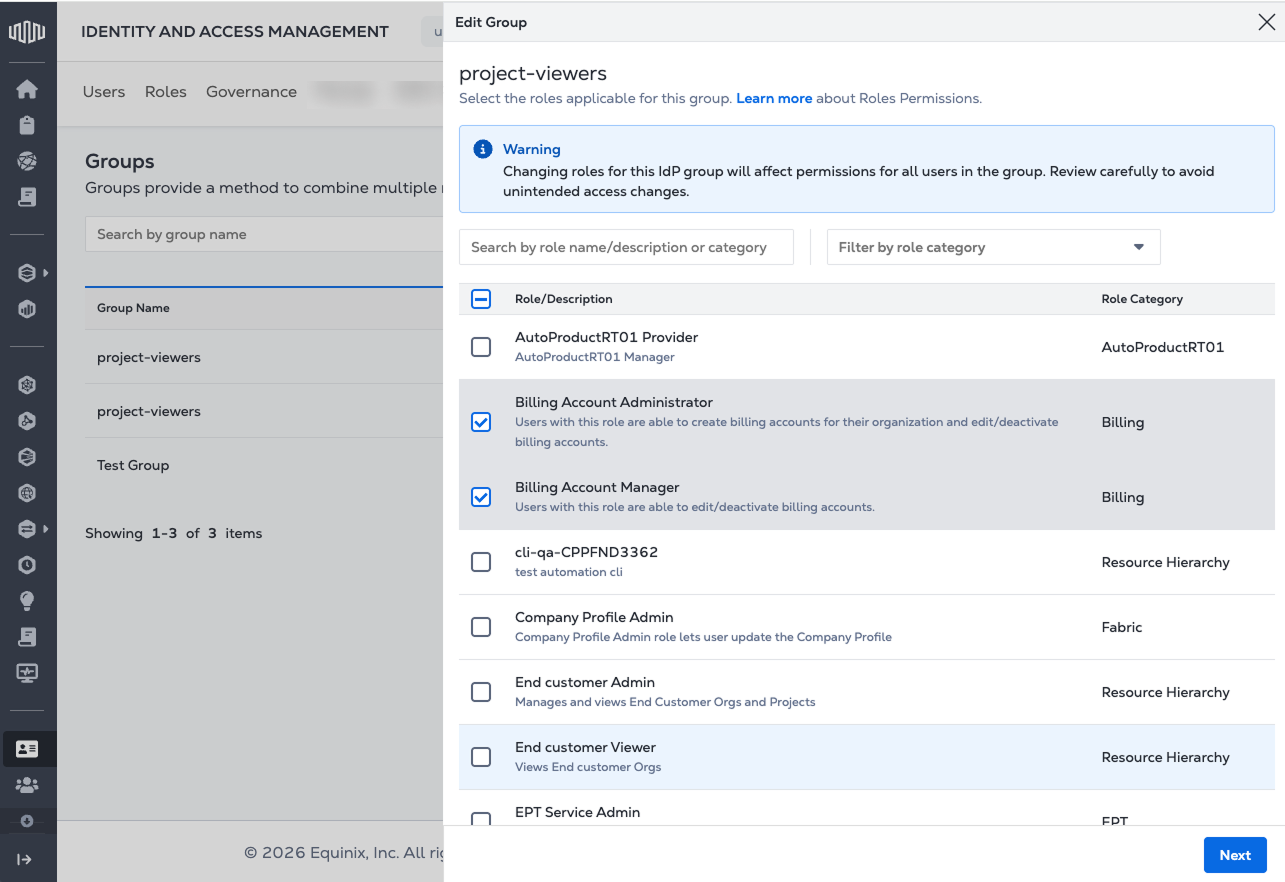Switch to the Roles tab
Viewport: 1285px width, 882px height.
pos(165,92)
